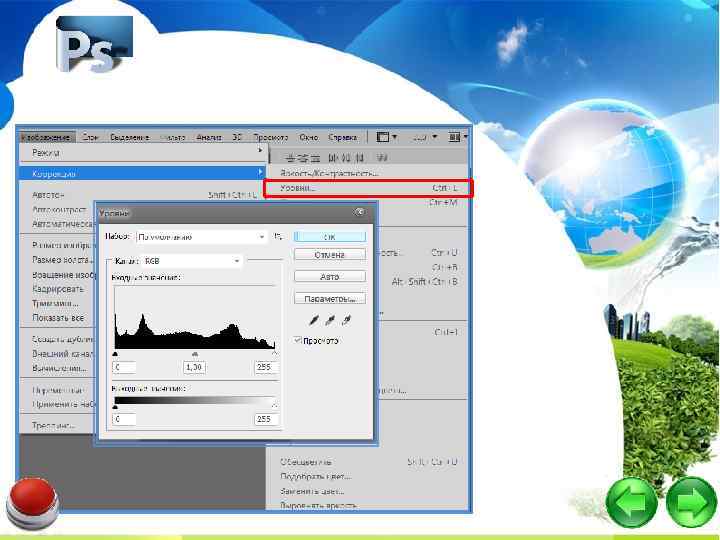Viewport: 720px width, 540px height.
Task: Click the Параметры button
Action: (330, 298)
